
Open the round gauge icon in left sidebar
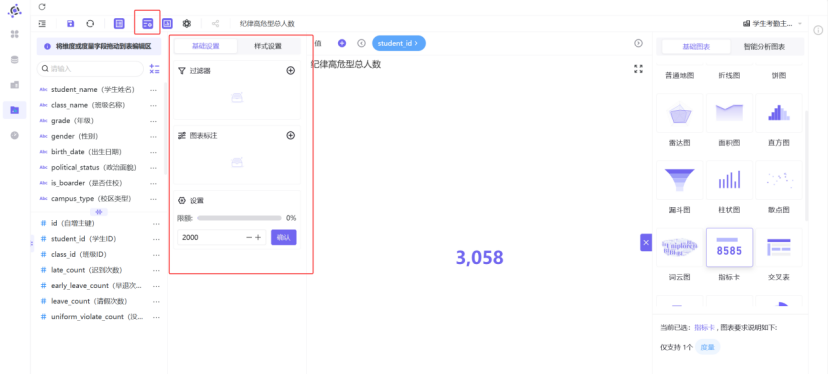tap(15, 135)
